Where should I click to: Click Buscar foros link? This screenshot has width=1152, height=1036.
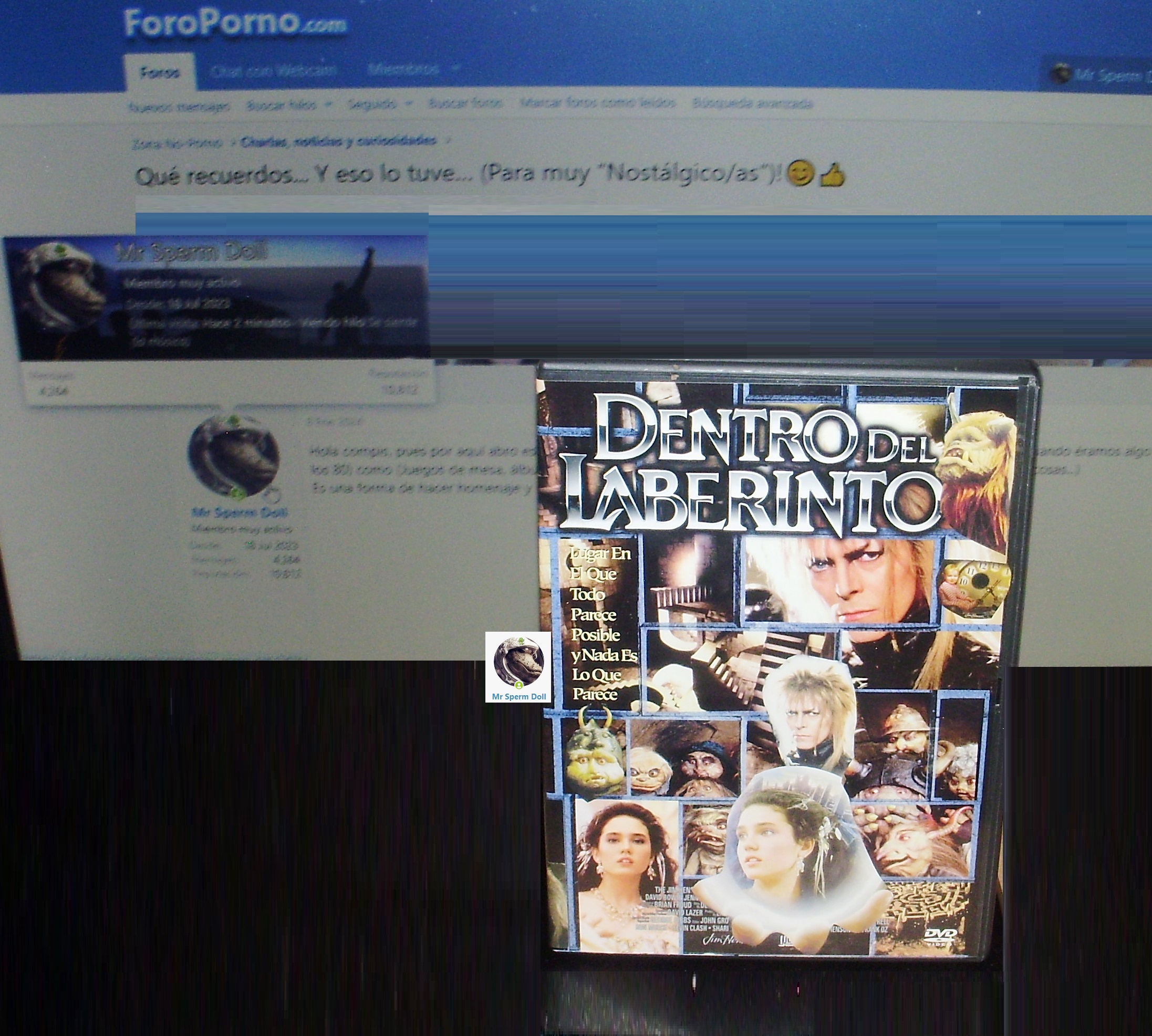465,103
